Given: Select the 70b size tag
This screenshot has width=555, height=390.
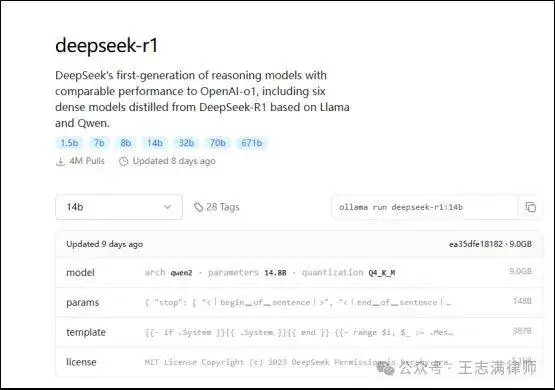Looking at the screenshot, I should 217,143.
